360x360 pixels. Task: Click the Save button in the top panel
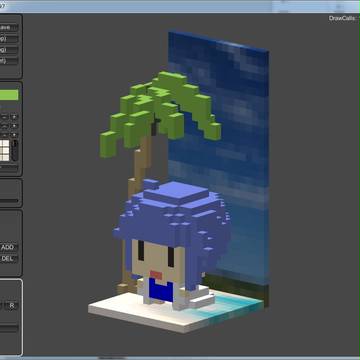(8, 27)
